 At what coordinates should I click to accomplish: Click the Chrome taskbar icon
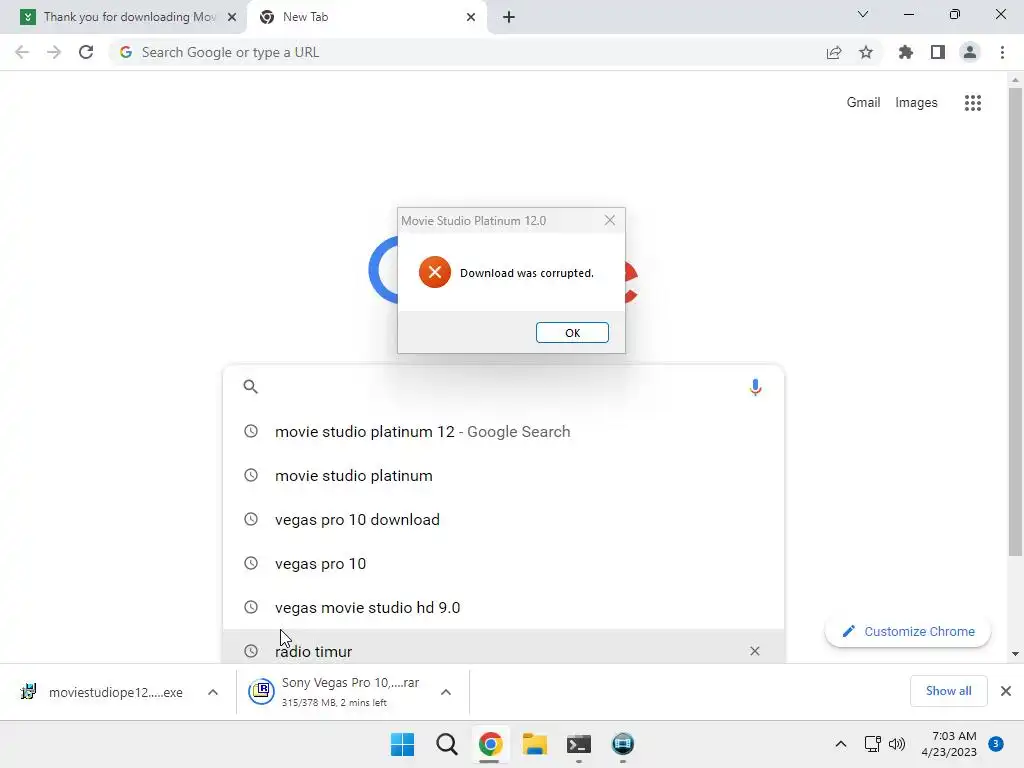click(490, 744)
